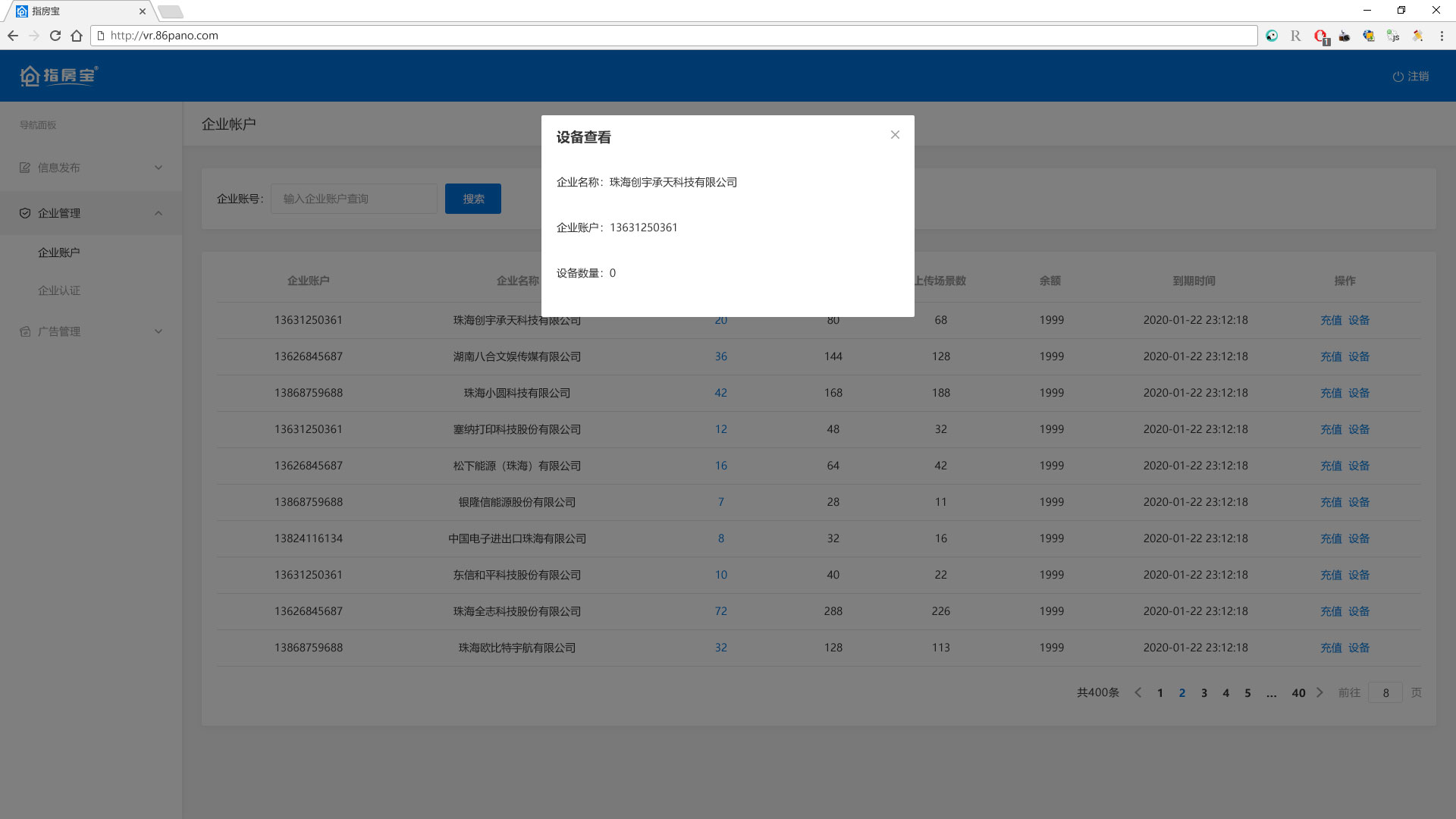Click the browser home icon
1456x819 pixels.
coord(77,36)
